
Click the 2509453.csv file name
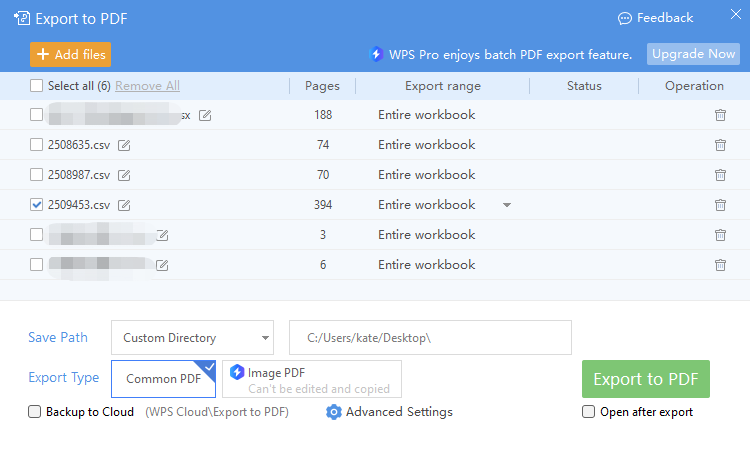(x=79, y=205)
